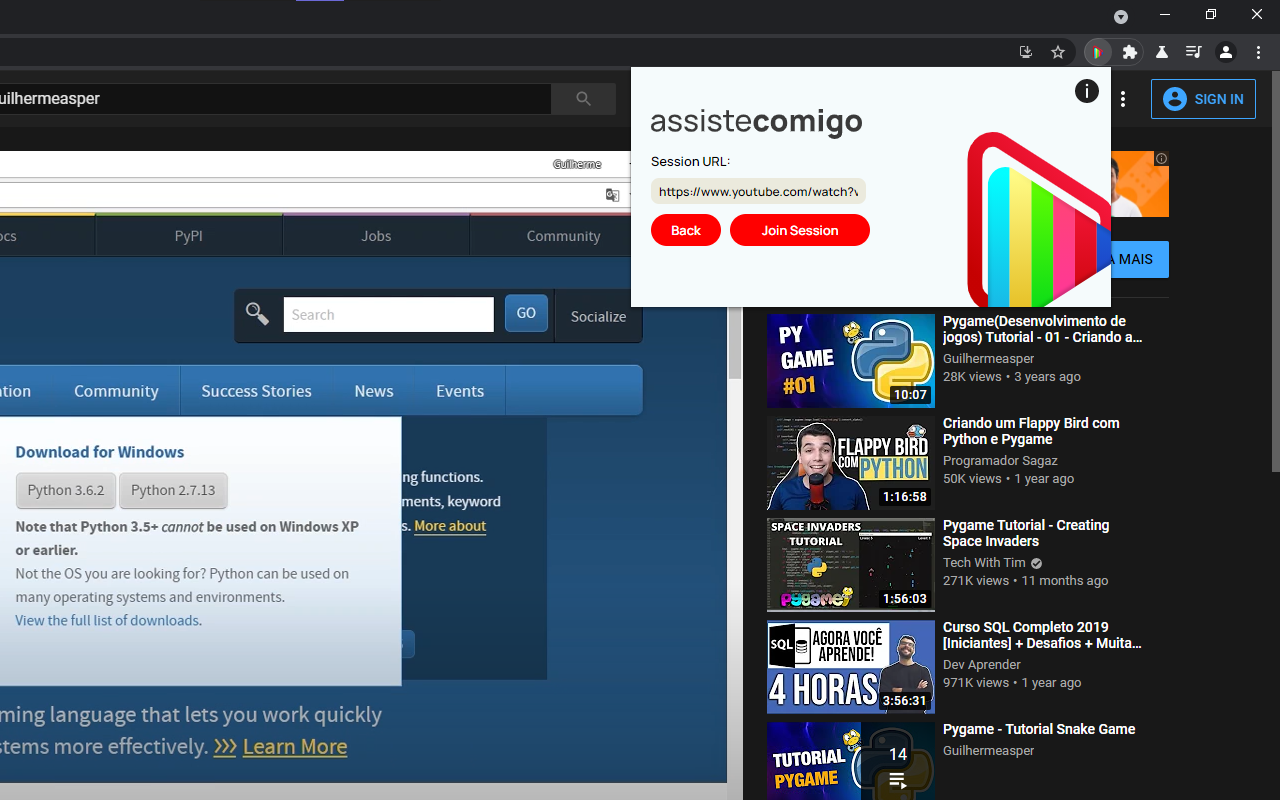Click the YouTube page vertical scrollbar

[1274, 270]
